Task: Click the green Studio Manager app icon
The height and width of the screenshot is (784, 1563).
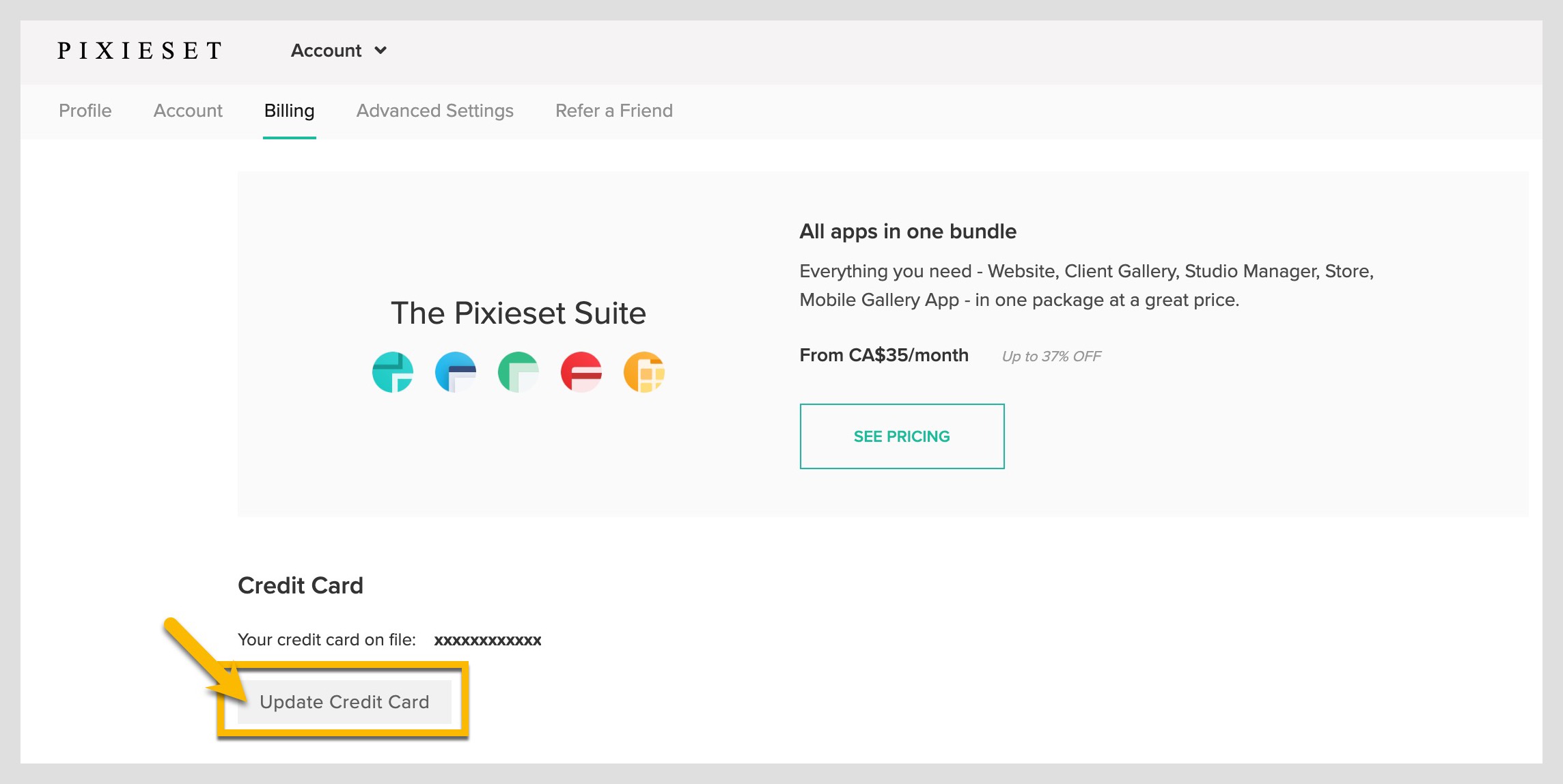Action: coord(518,372)
